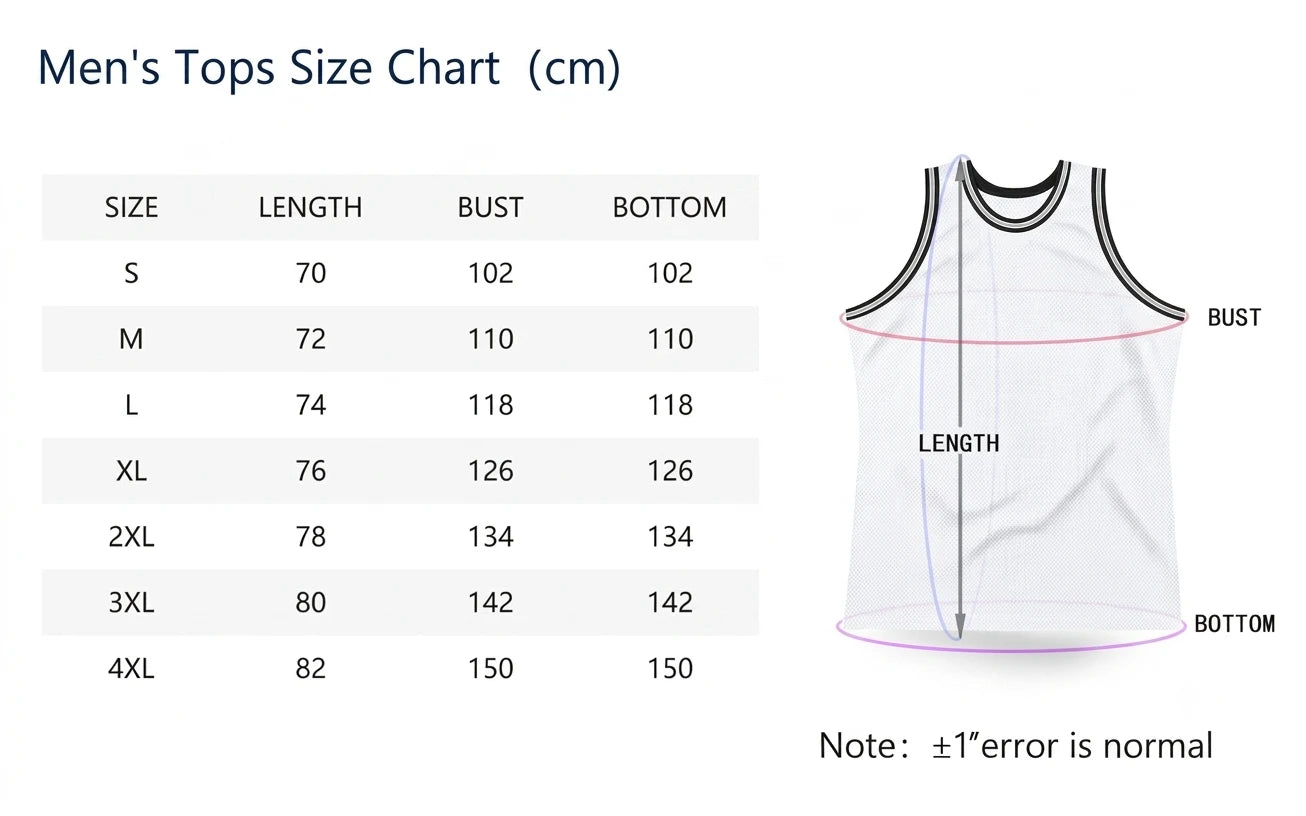Click the BUST label beside the jersey
Screen dimensions: 1306x816
(1234, 318)
